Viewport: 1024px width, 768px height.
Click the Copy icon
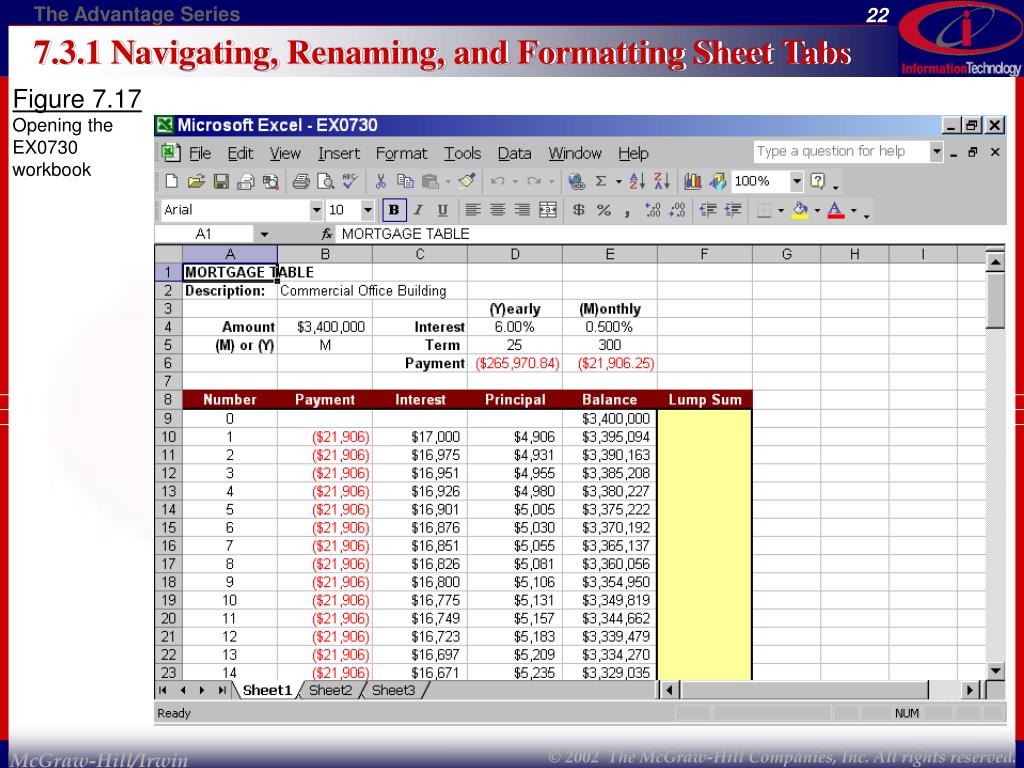pyautogui.click(x=405, y=182)
